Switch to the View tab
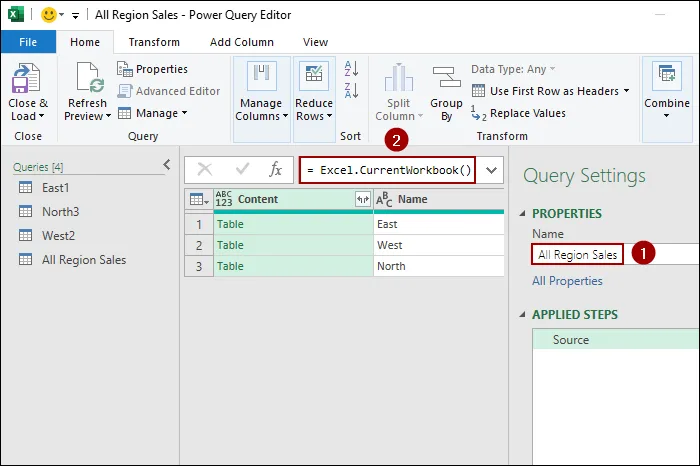The width and height of the screenshot is (700, 466). (315, 42)
